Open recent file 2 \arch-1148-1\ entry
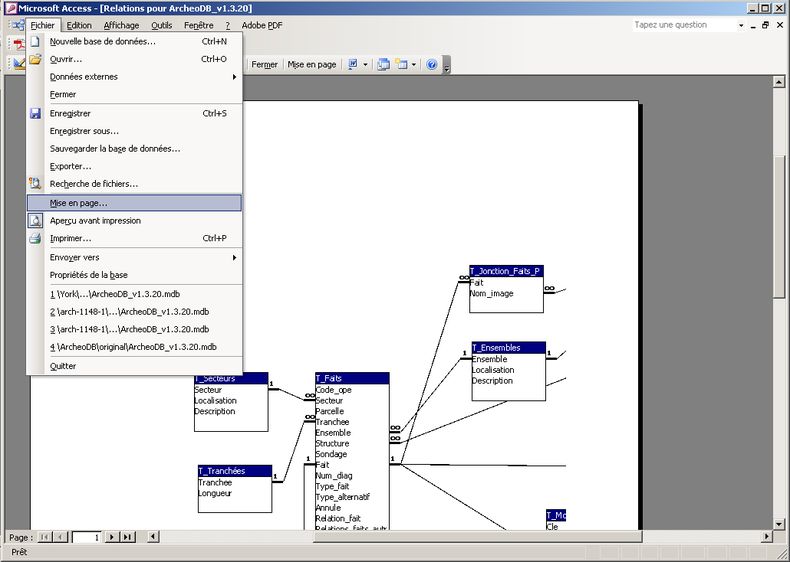Image resolution: width=790 pixels, height=562 pixels. 134,312
